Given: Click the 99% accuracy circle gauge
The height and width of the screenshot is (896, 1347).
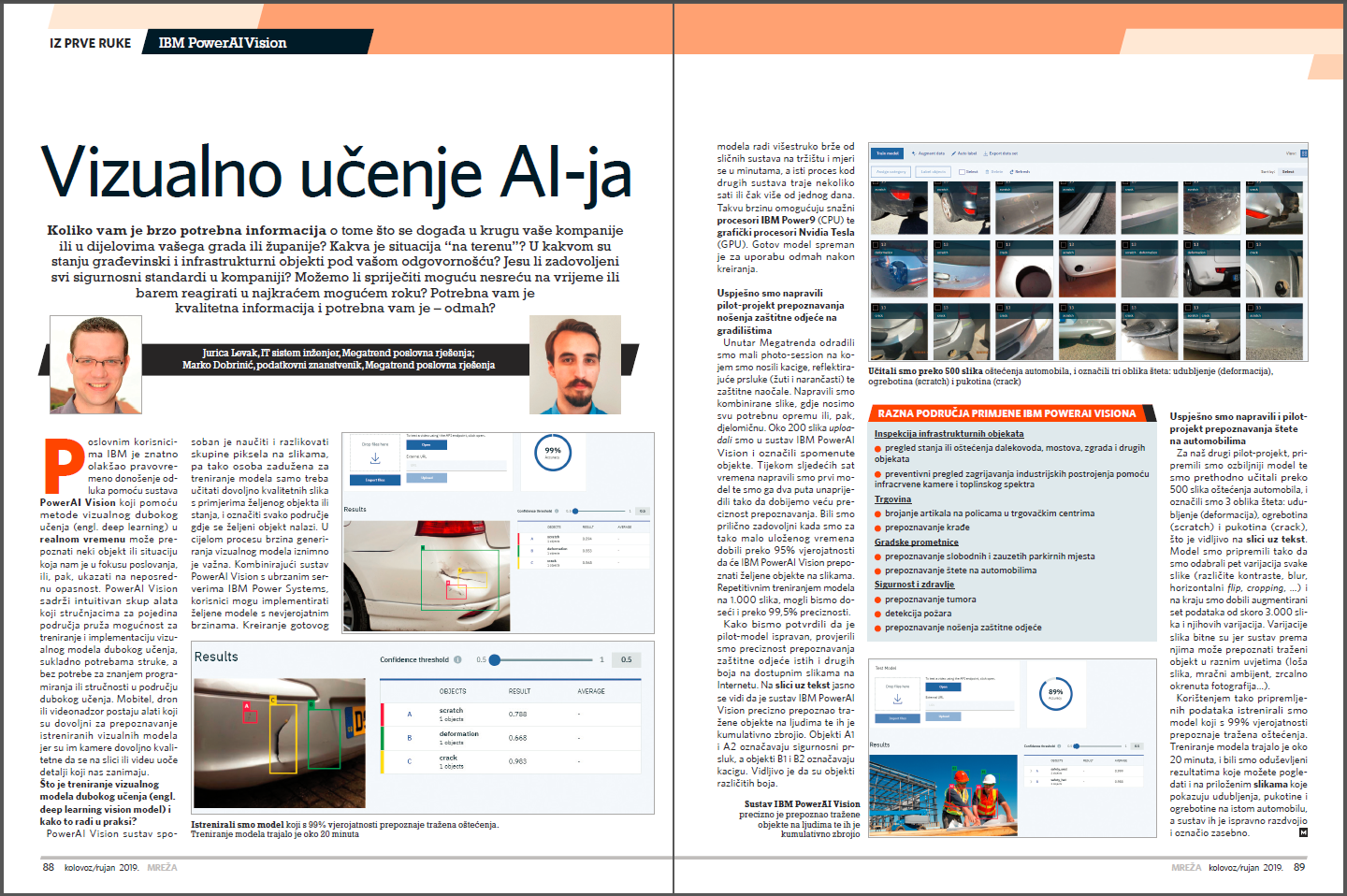Looking at the screenshot, I should point(553,453).
